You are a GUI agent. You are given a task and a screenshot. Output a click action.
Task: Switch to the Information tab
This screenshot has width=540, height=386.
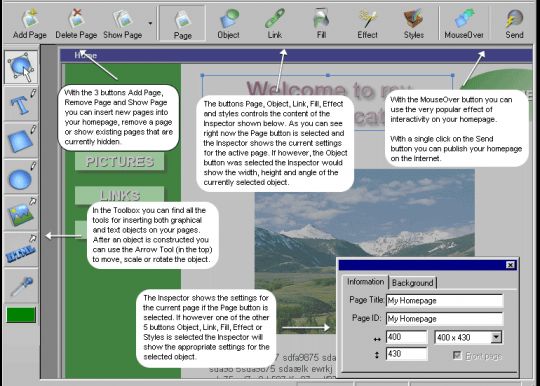(365, 282)
